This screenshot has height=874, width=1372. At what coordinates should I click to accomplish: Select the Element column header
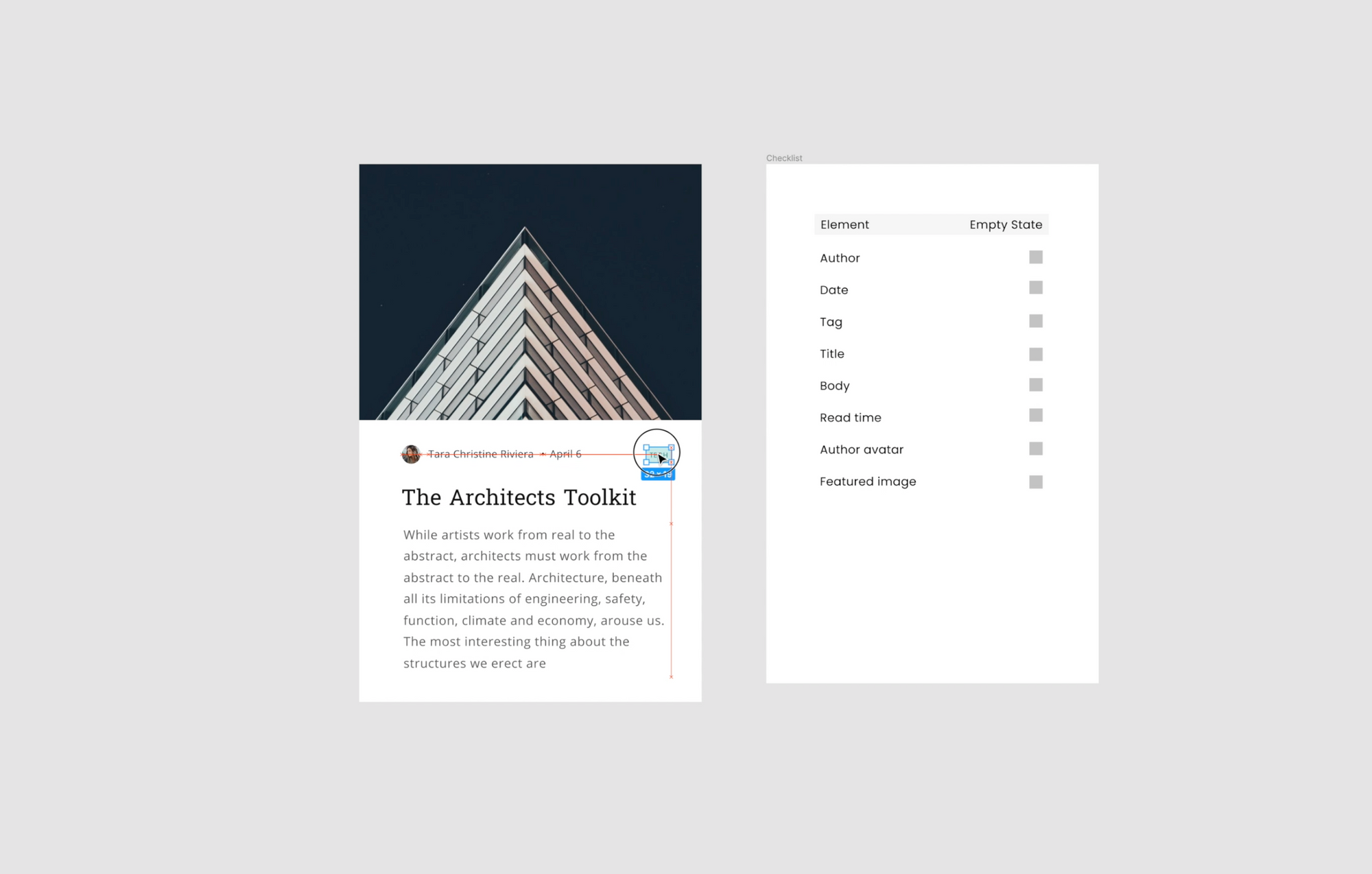click(x=845, y=224)
